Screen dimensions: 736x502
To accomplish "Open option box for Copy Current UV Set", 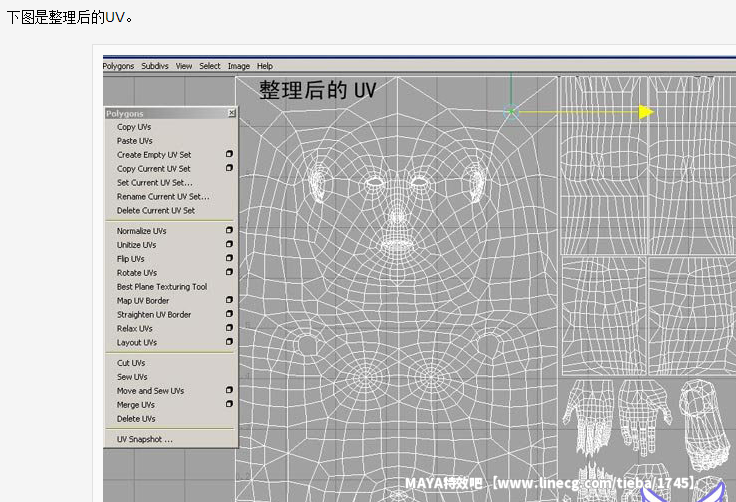I will pos(229,168).
